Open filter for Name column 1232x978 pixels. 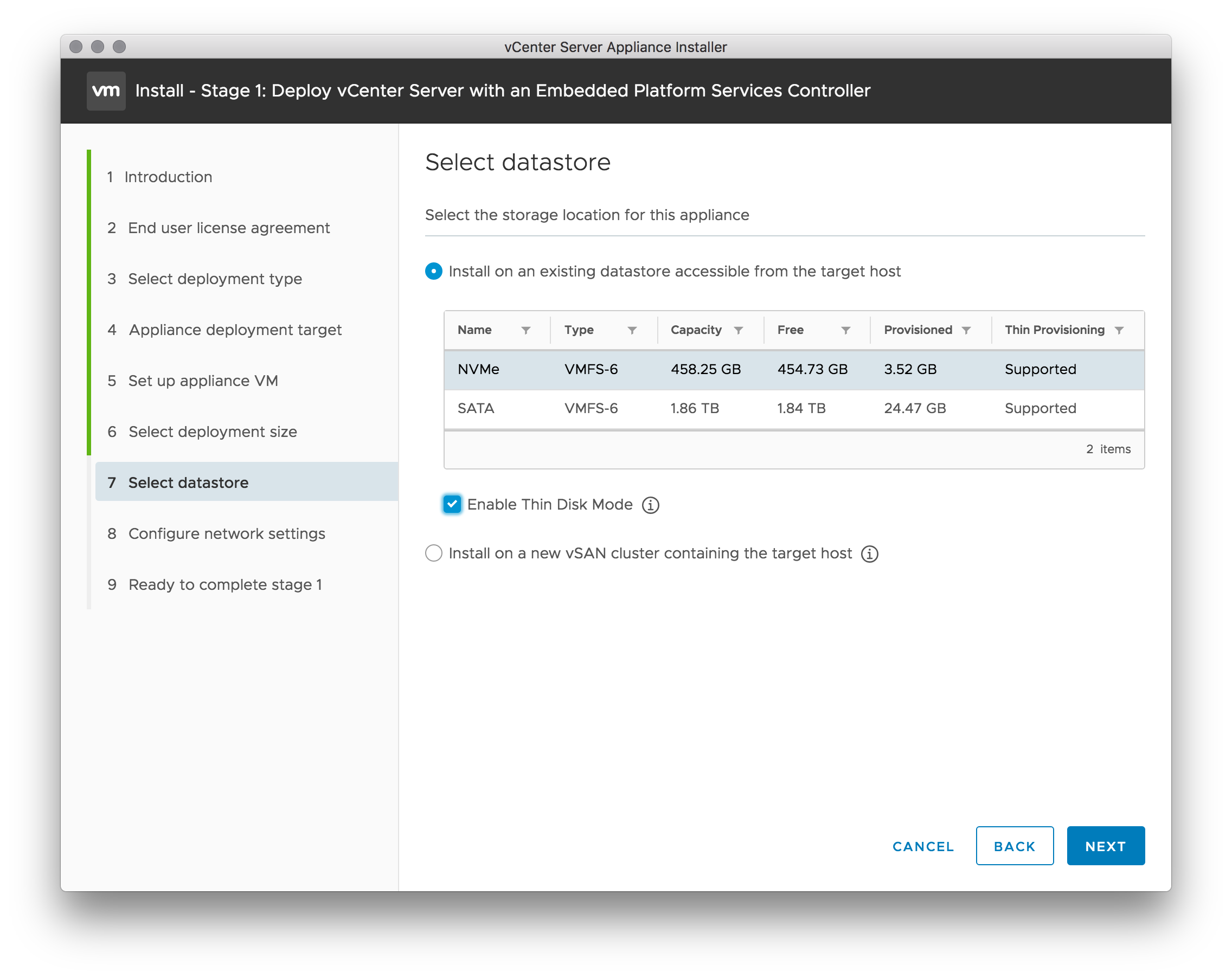(x=525, y=330)
